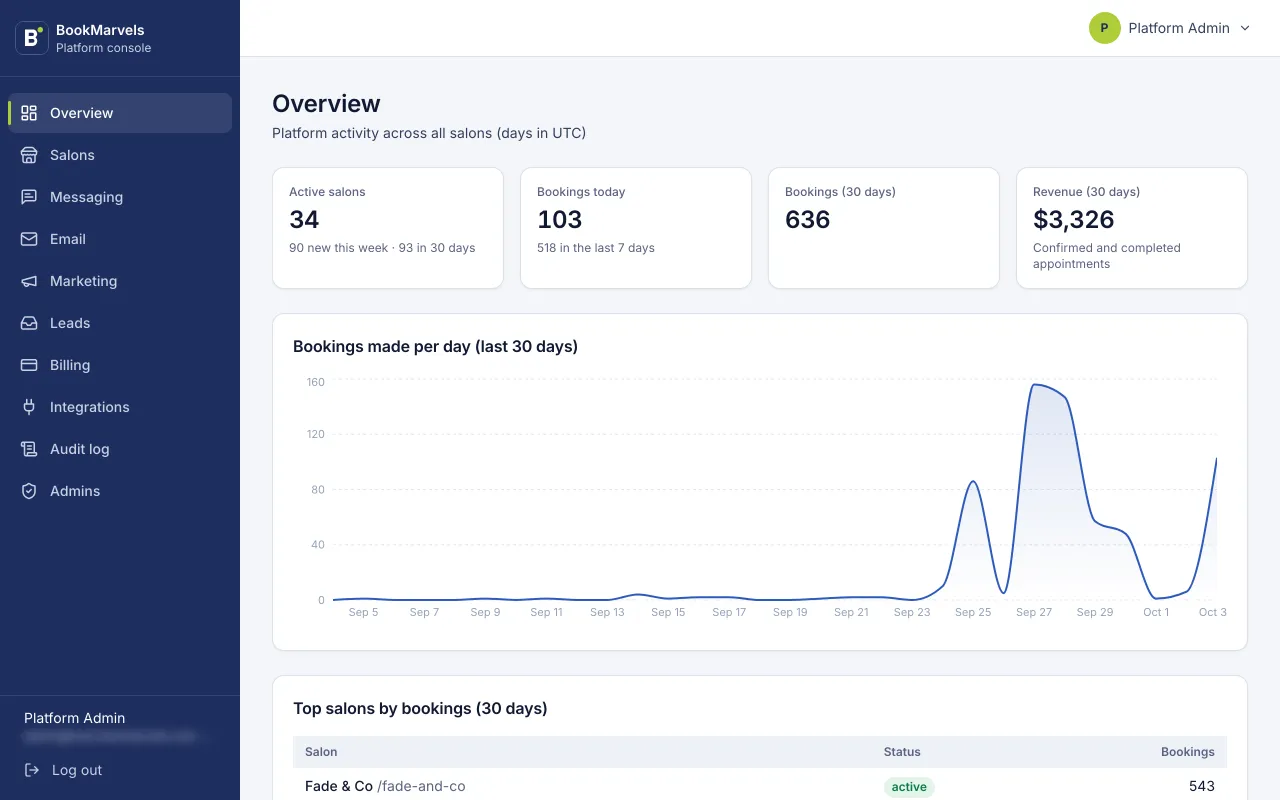The image size is (1280, 800).
Task: Click the 'Bookings made per day' chart title
Action: tap(436, 347)
